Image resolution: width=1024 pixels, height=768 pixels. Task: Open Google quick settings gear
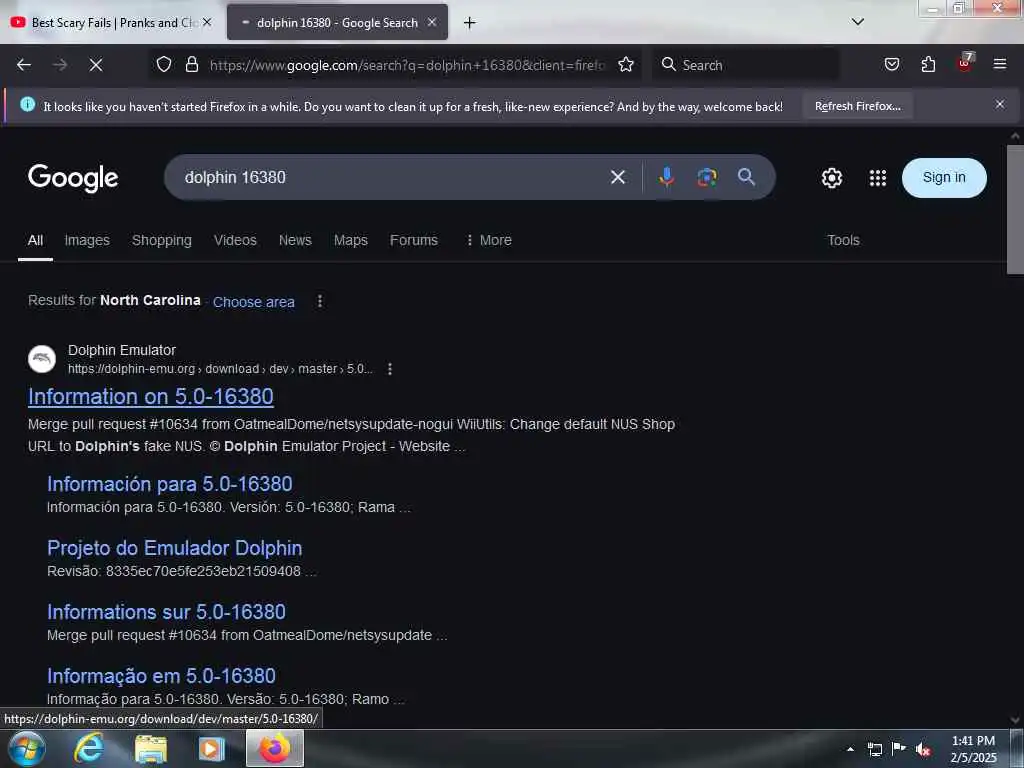(x=831, y=178)
